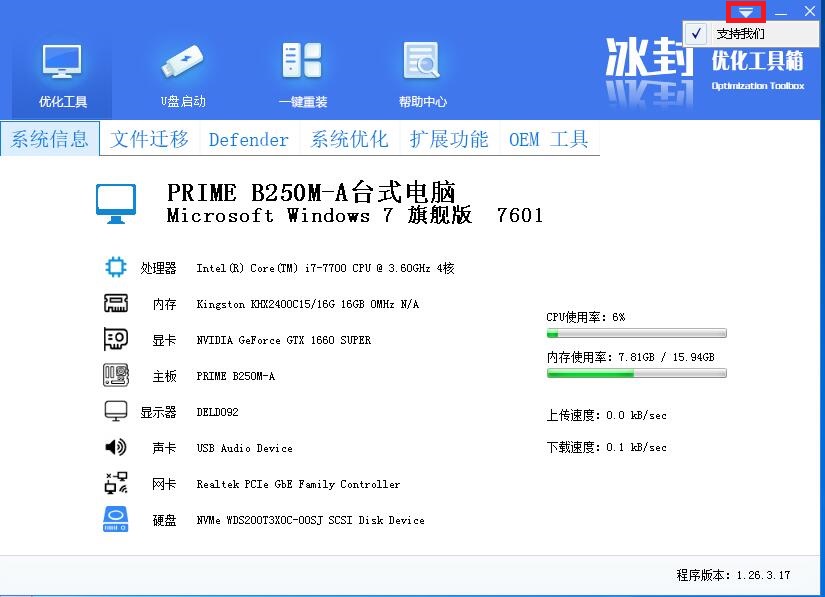825x597 pixels.
Task: Open the 帮助中心 help icon
Action: coord(422,63)
